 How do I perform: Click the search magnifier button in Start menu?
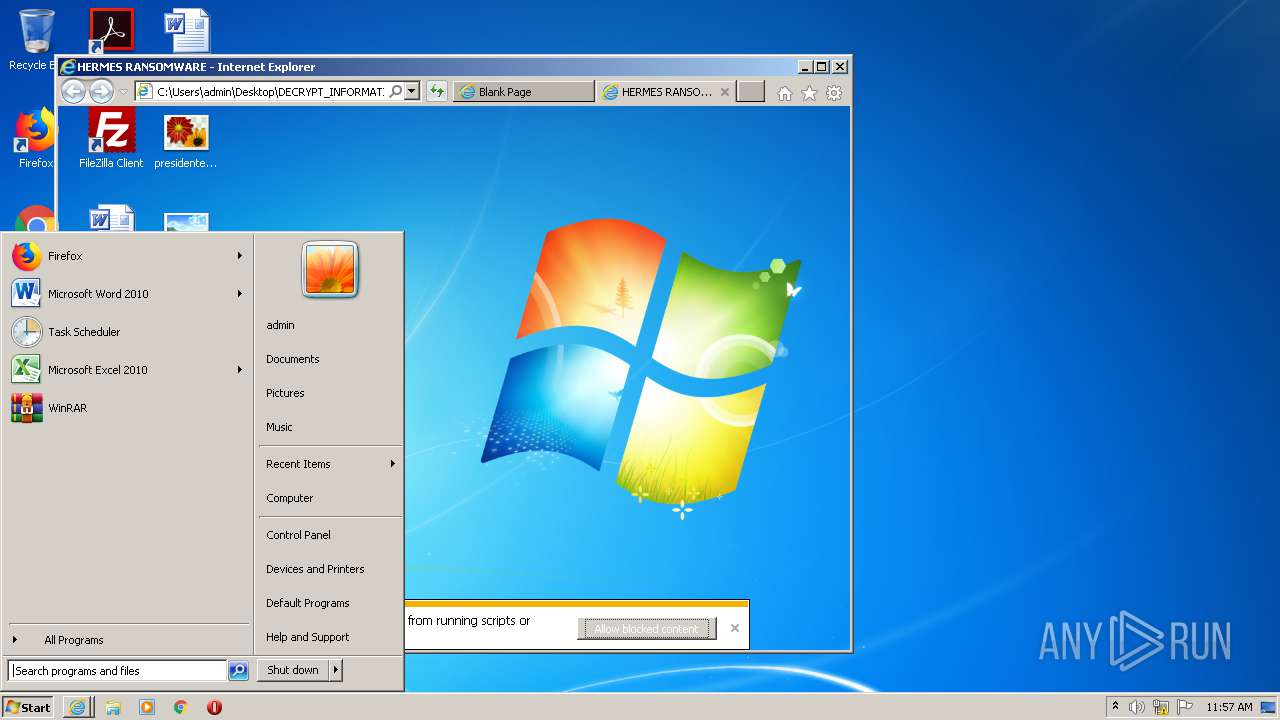238,671
